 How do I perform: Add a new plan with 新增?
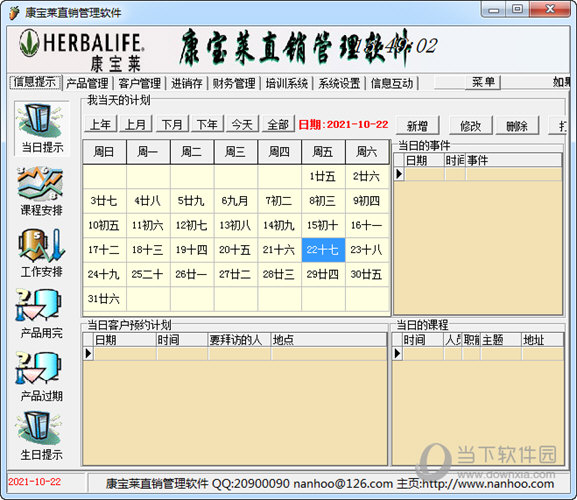pyautogui.click(x=417, y=126)
